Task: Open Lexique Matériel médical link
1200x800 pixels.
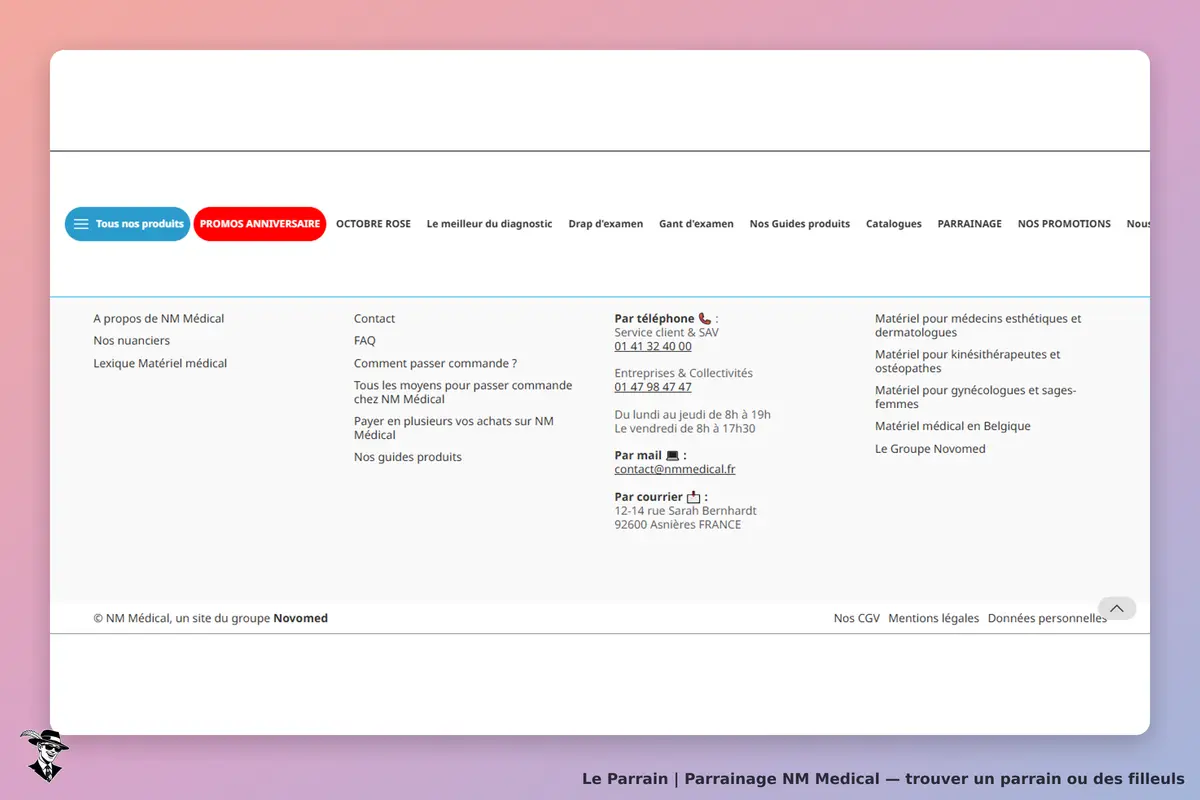Action: tap(160, 364)
